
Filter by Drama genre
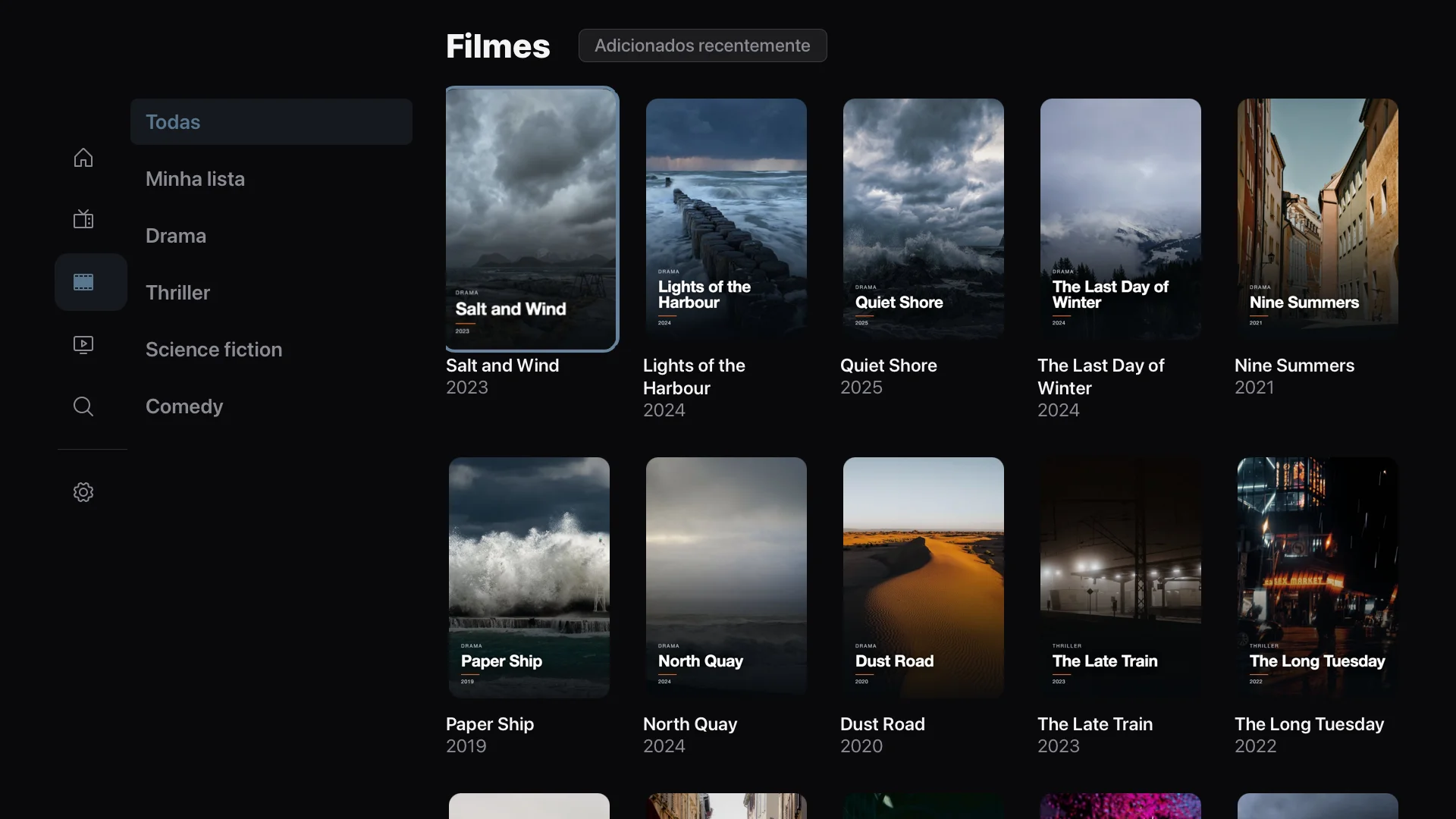[271, 236]
